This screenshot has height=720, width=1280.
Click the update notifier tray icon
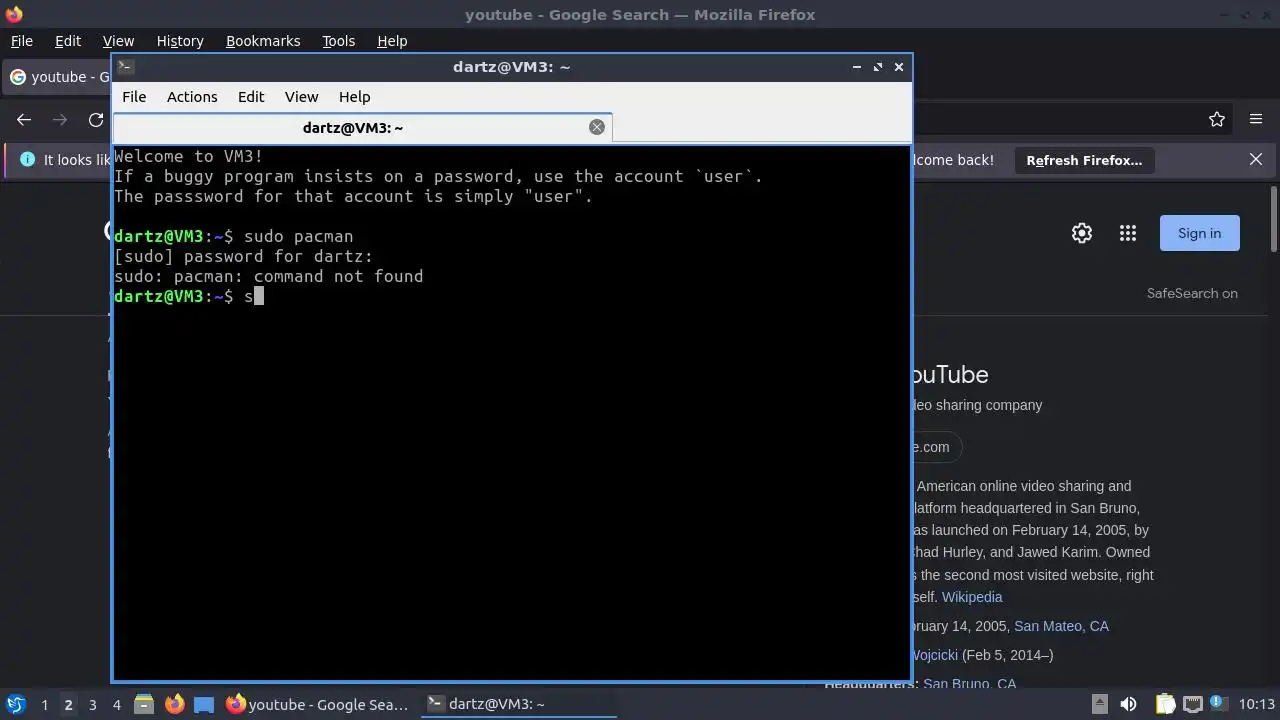click(1218, 704)
